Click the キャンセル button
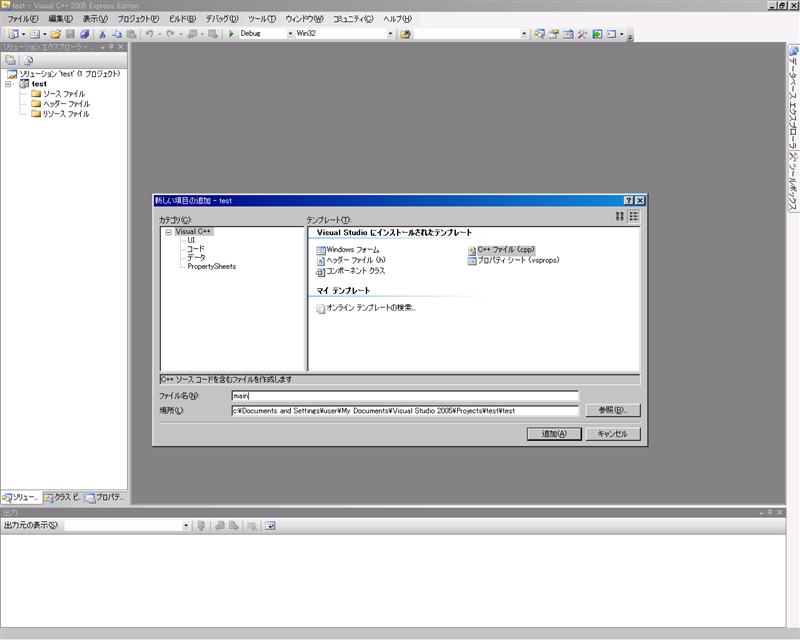This screenshot has height=640, width=800. click(x=612, y=434)
